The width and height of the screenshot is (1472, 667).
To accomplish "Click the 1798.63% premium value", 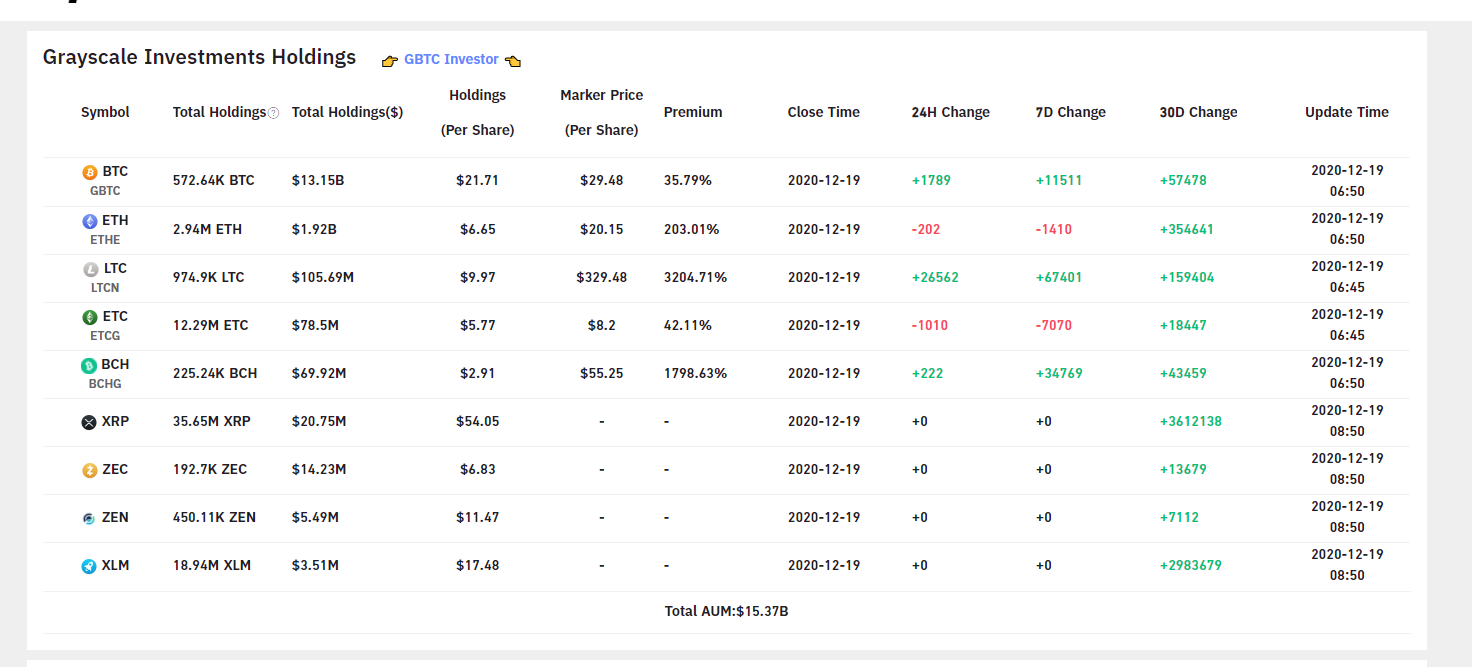I will [695, 373].
